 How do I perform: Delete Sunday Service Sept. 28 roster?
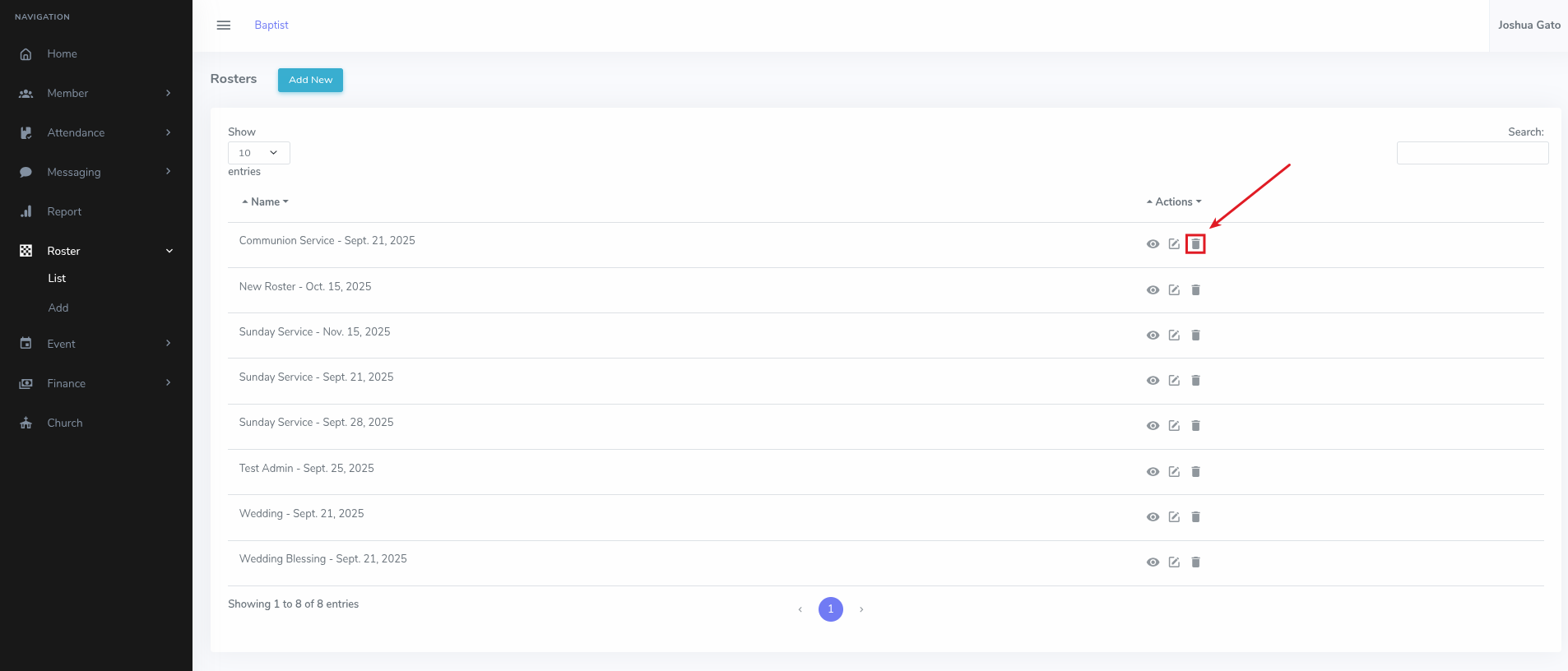pyautogui.click(x=1195, y=426)
